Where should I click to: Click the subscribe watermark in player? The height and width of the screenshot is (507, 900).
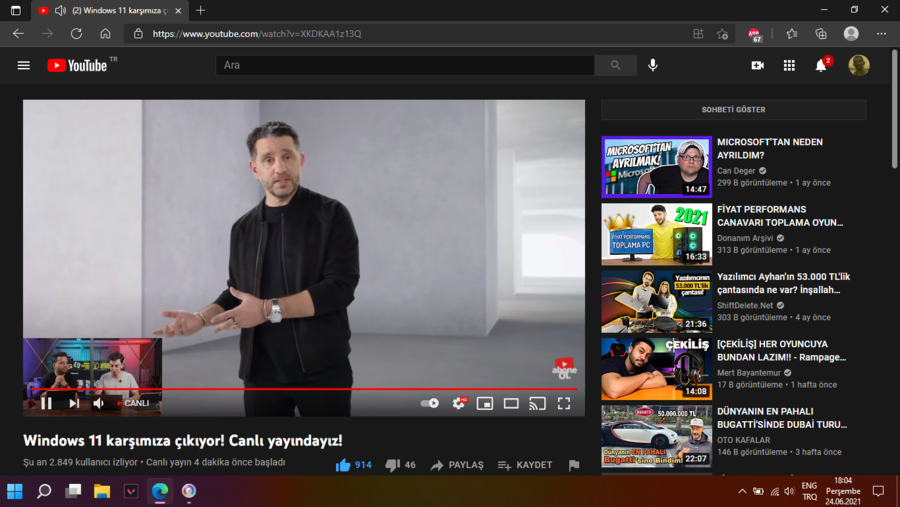tap(564, 369)
